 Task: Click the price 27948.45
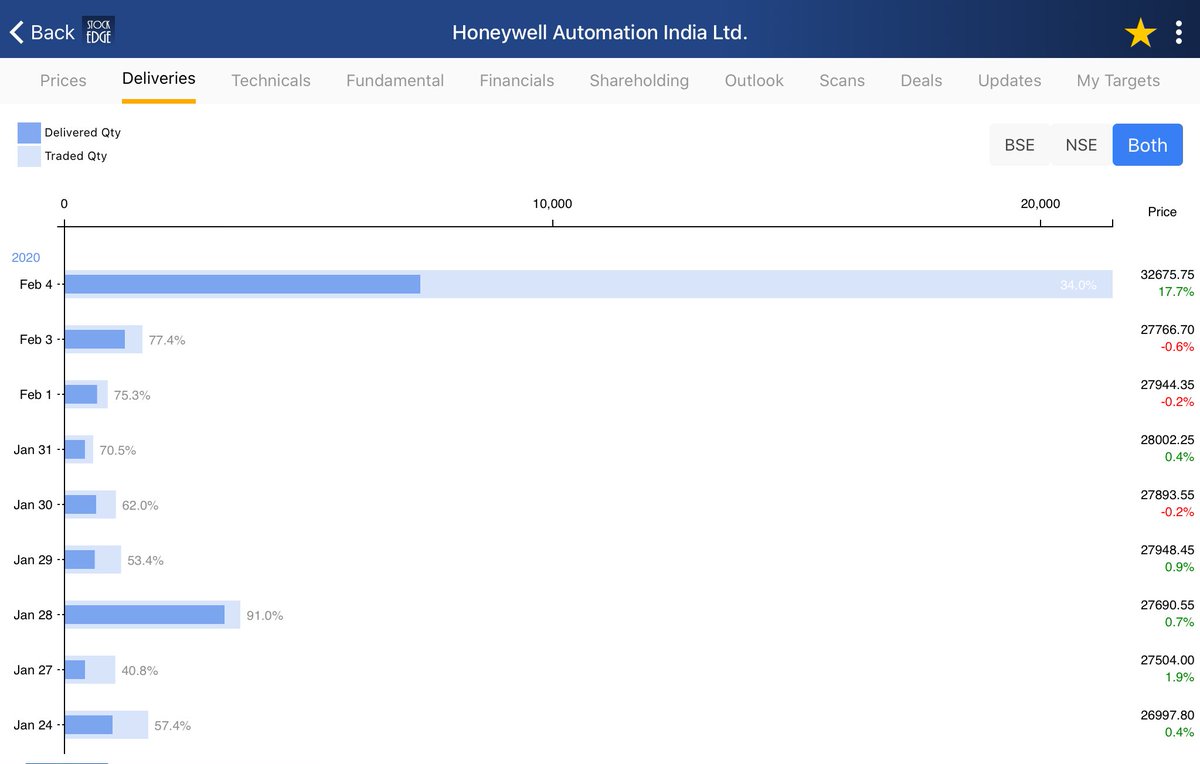click(1167, 549)
